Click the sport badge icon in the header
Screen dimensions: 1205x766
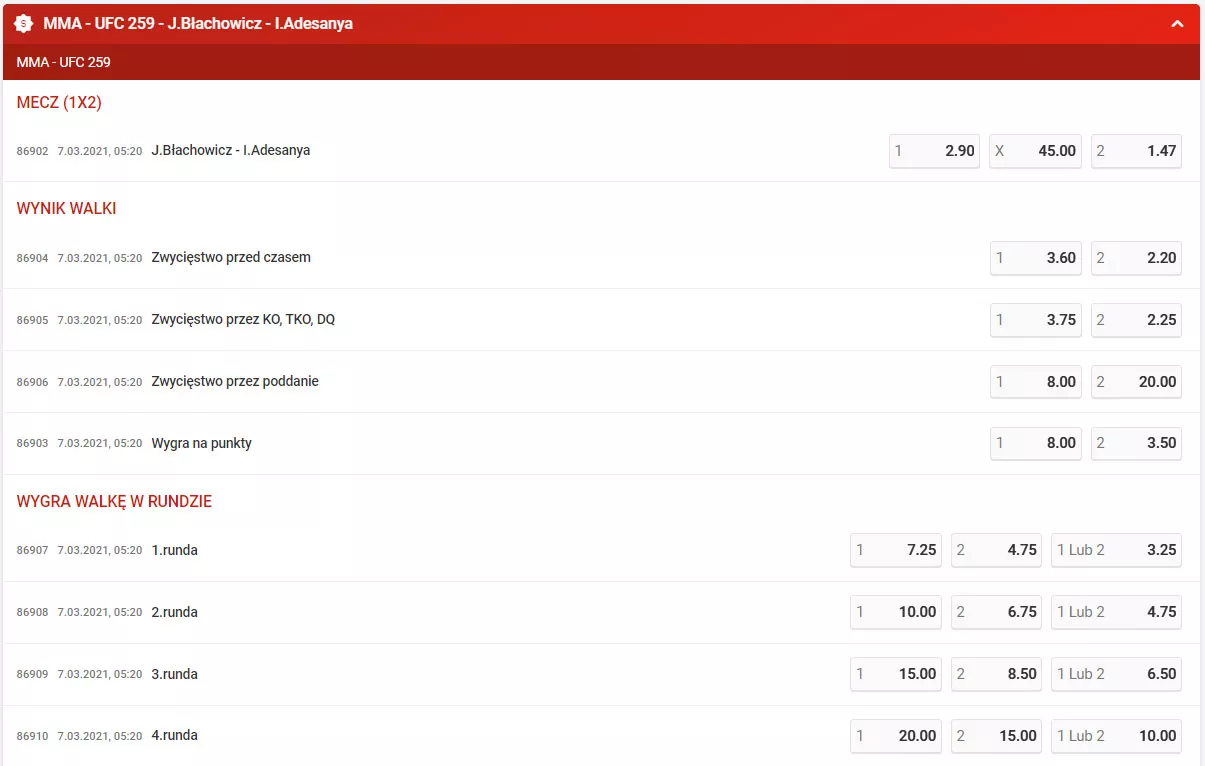pyautogui.click(x=24, y=23)
